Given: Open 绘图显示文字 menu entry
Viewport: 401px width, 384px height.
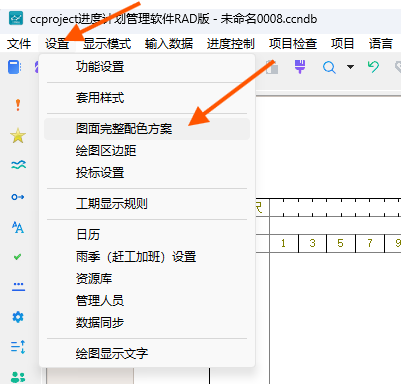Looking at the screenshot, I should [147, 353].
